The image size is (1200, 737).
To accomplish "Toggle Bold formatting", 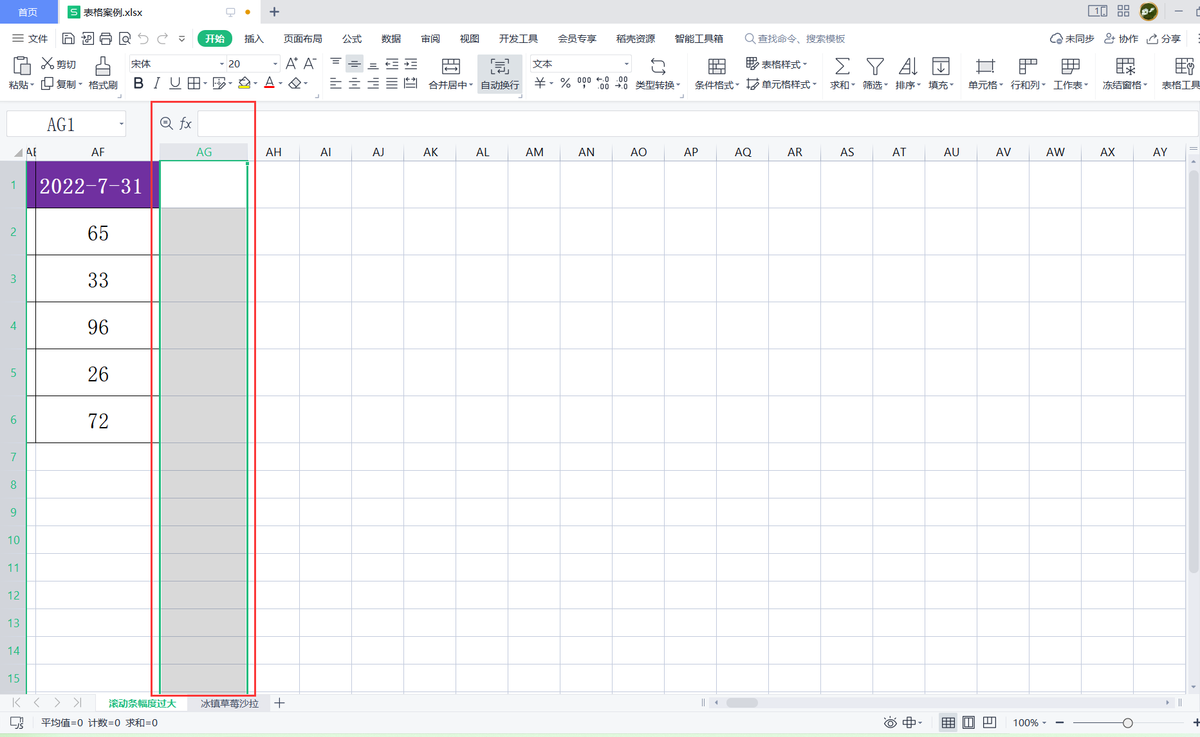I will [139, 84].
